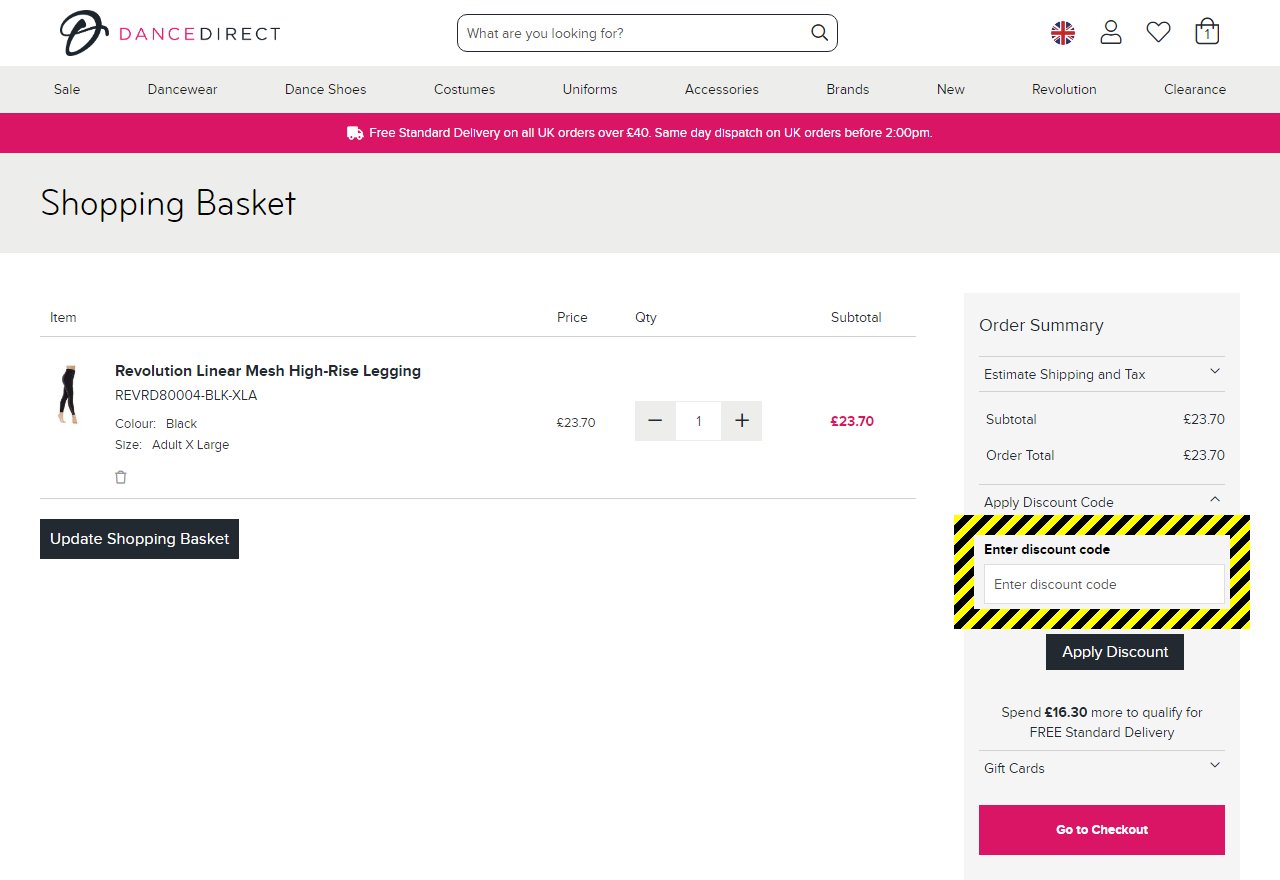Click the free delivery promo banner
This screenshot has height=880, width=1280.
[x=640, y=133]
